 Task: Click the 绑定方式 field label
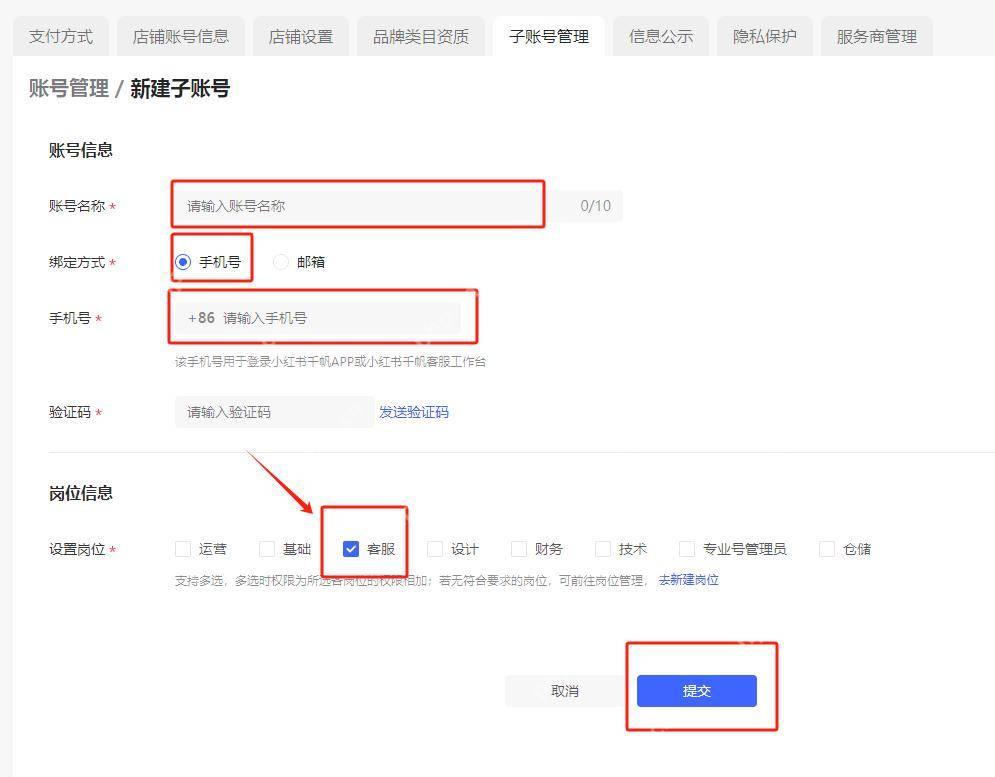tap(77, 262)
